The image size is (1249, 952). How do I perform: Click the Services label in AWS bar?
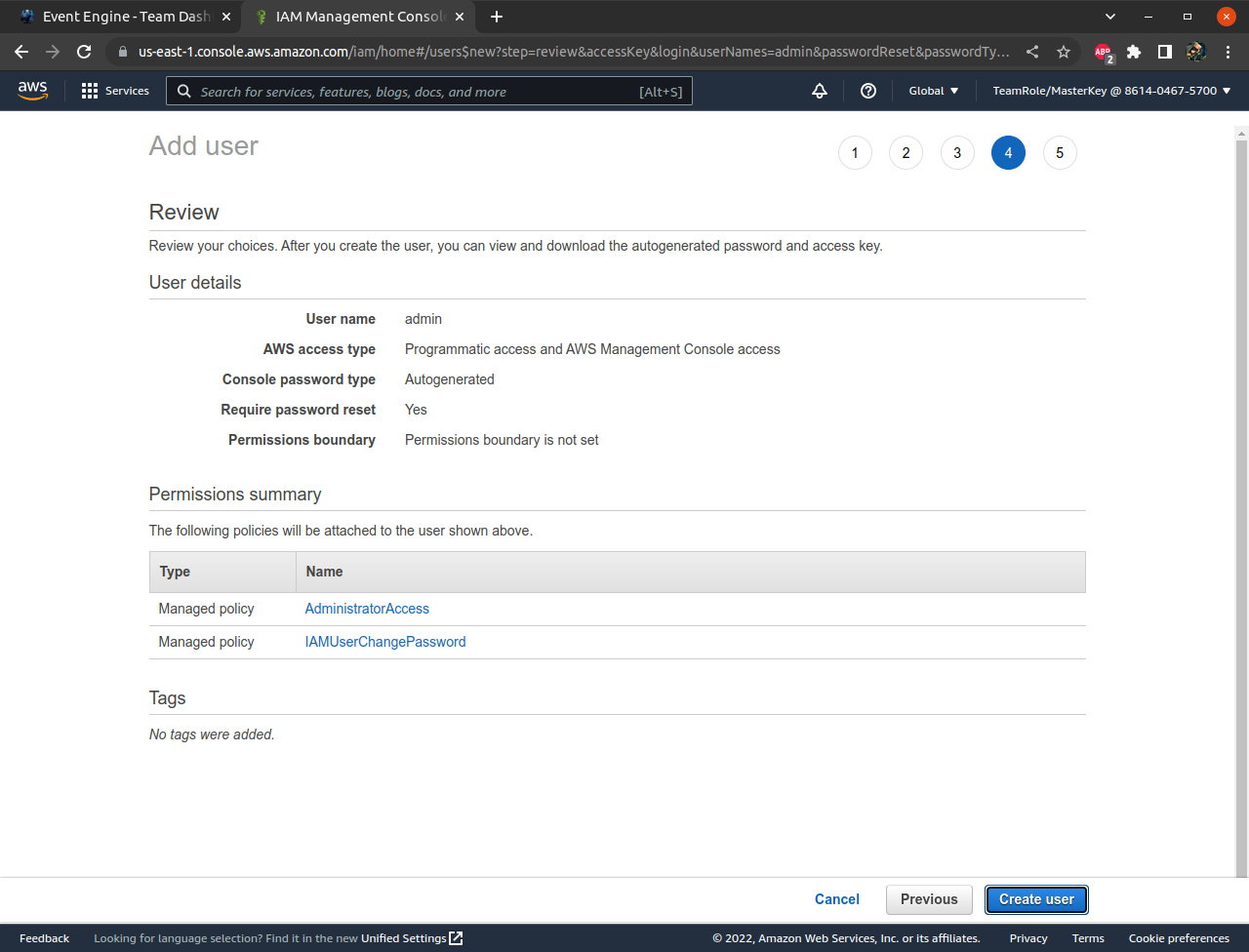[x=127, y=91]
